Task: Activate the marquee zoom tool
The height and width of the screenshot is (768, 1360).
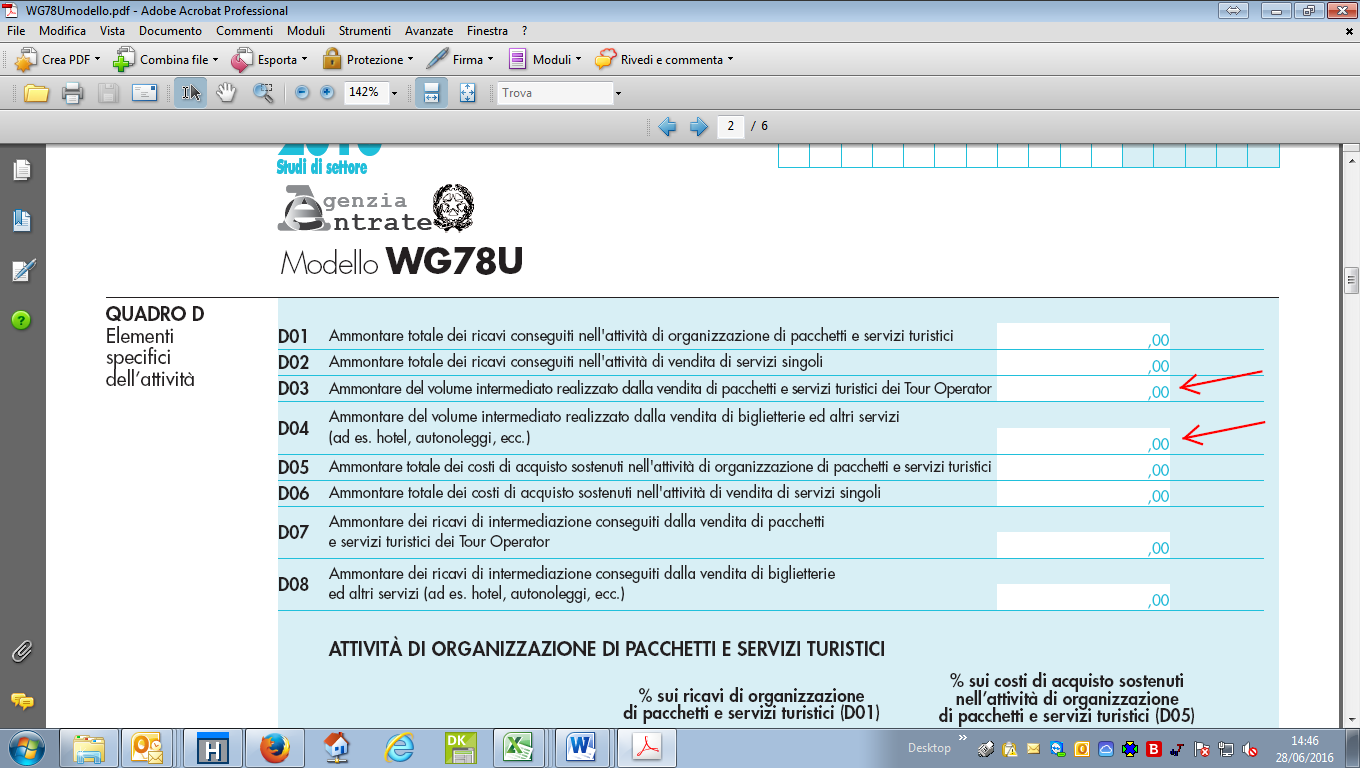Action: click(x=263, y=93)
